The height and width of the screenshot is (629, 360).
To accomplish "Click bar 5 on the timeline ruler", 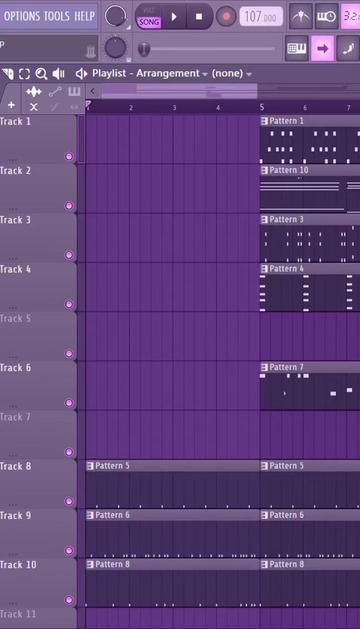I will pos(262,107).
